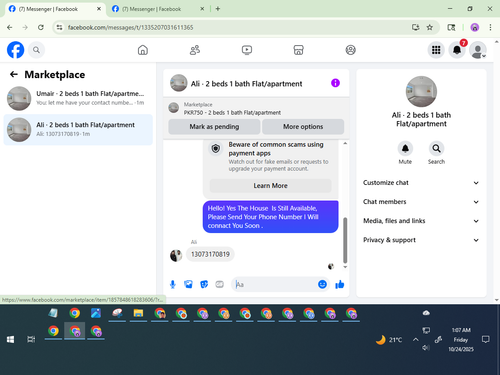Open the Marketplace storefront icon
This screenshot has height=375, width=500.
pos(298,50)
